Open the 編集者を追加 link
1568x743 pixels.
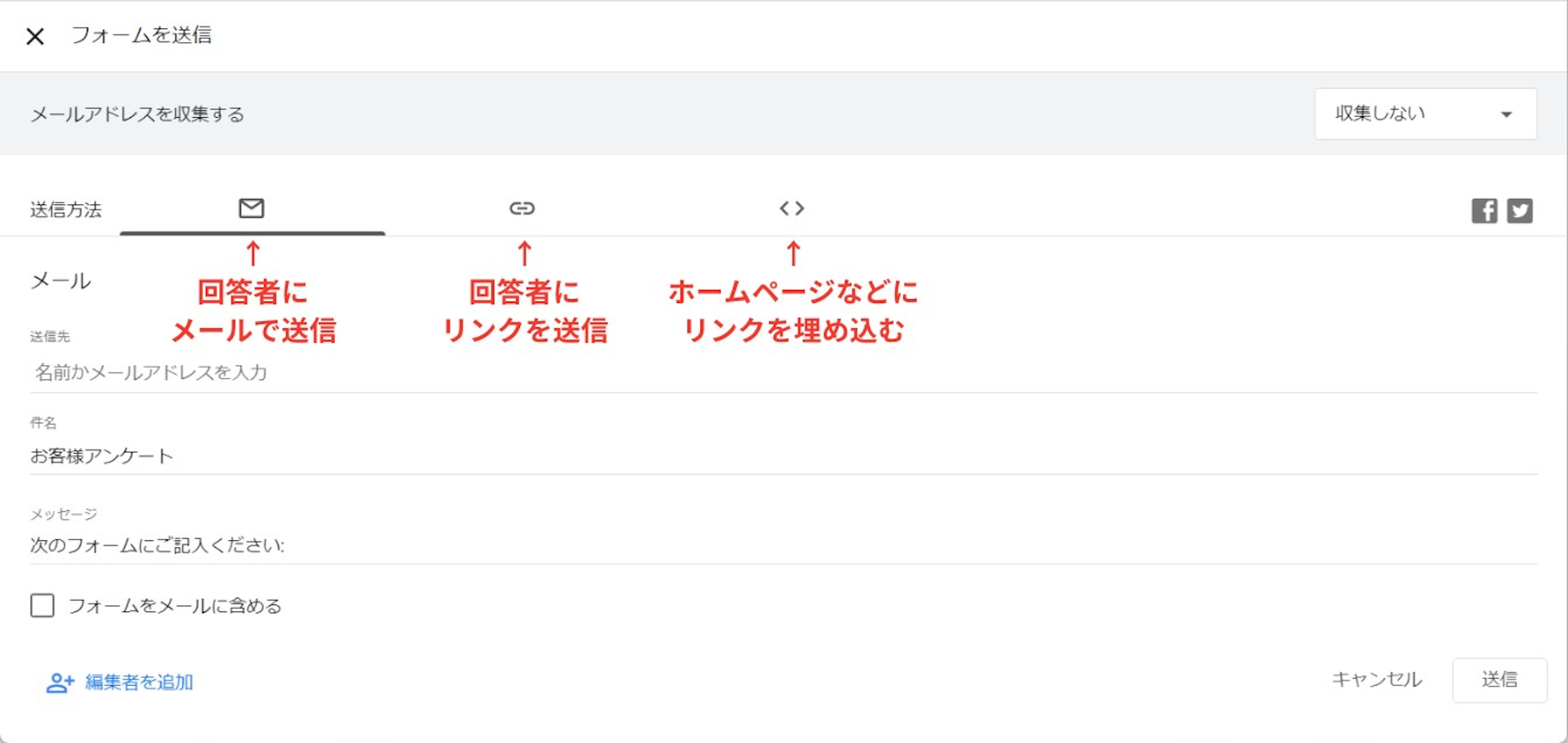139,682
